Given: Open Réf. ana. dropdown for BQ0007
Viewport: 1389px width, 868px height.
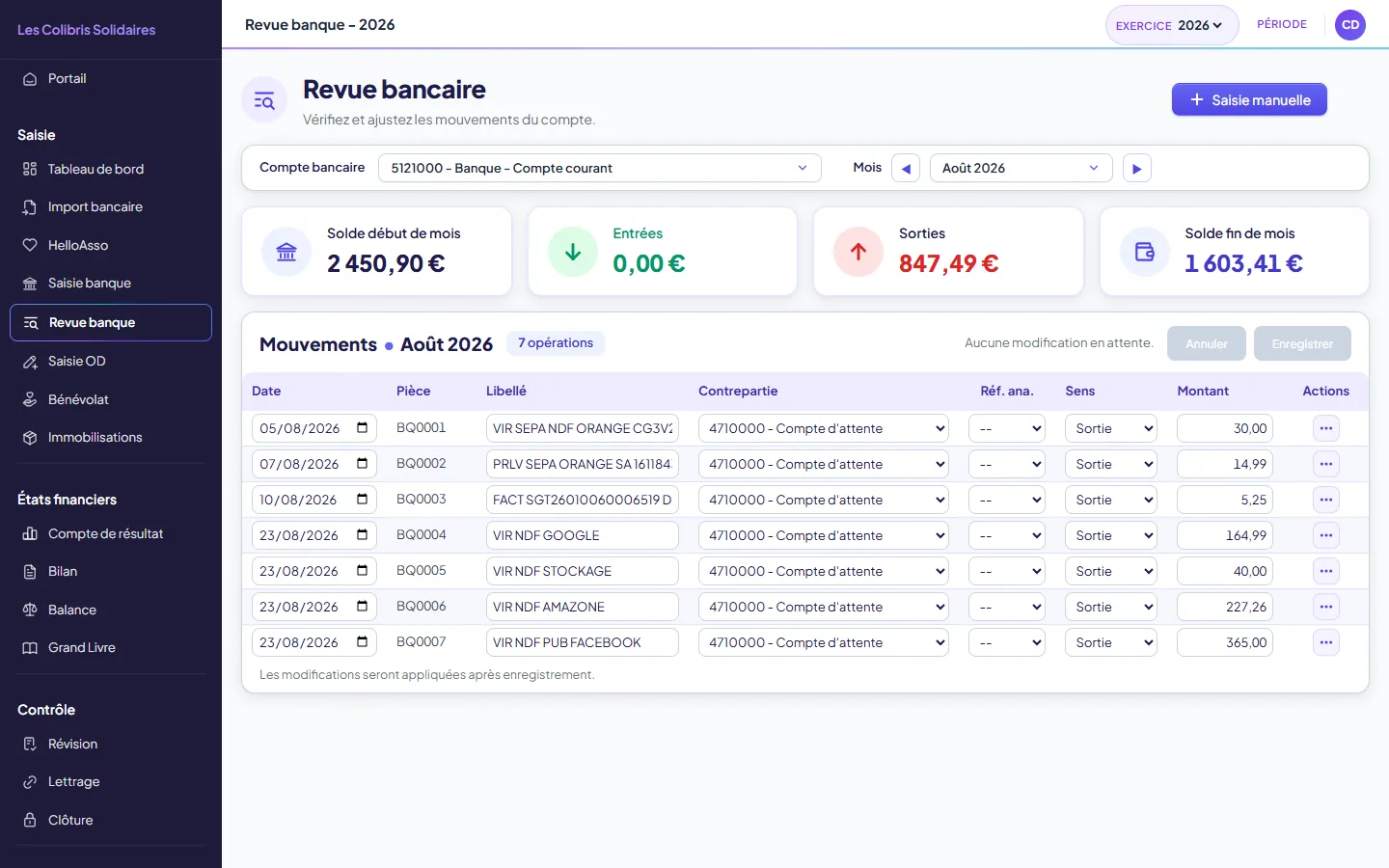Looking at the screenshot, I should 1007,642.
